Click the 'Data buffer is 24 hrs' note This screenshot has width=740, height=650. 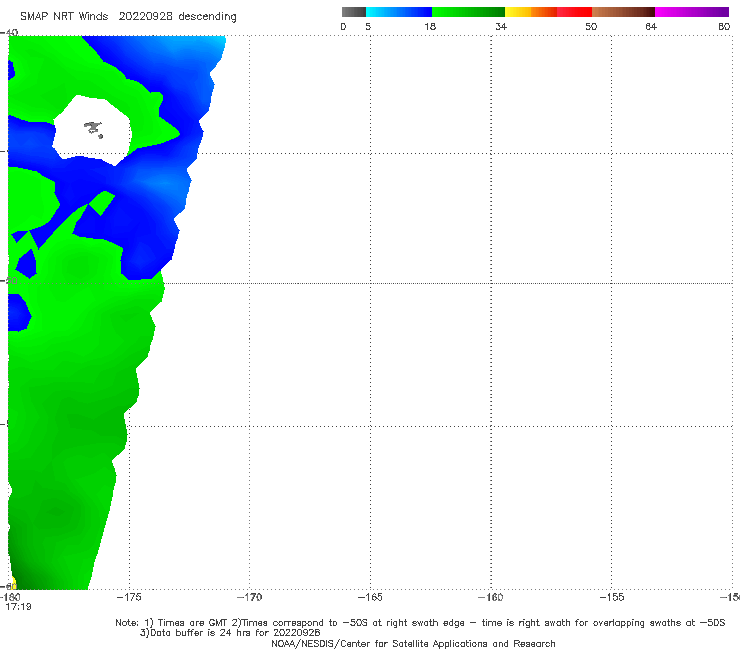[x=230, y=633]
